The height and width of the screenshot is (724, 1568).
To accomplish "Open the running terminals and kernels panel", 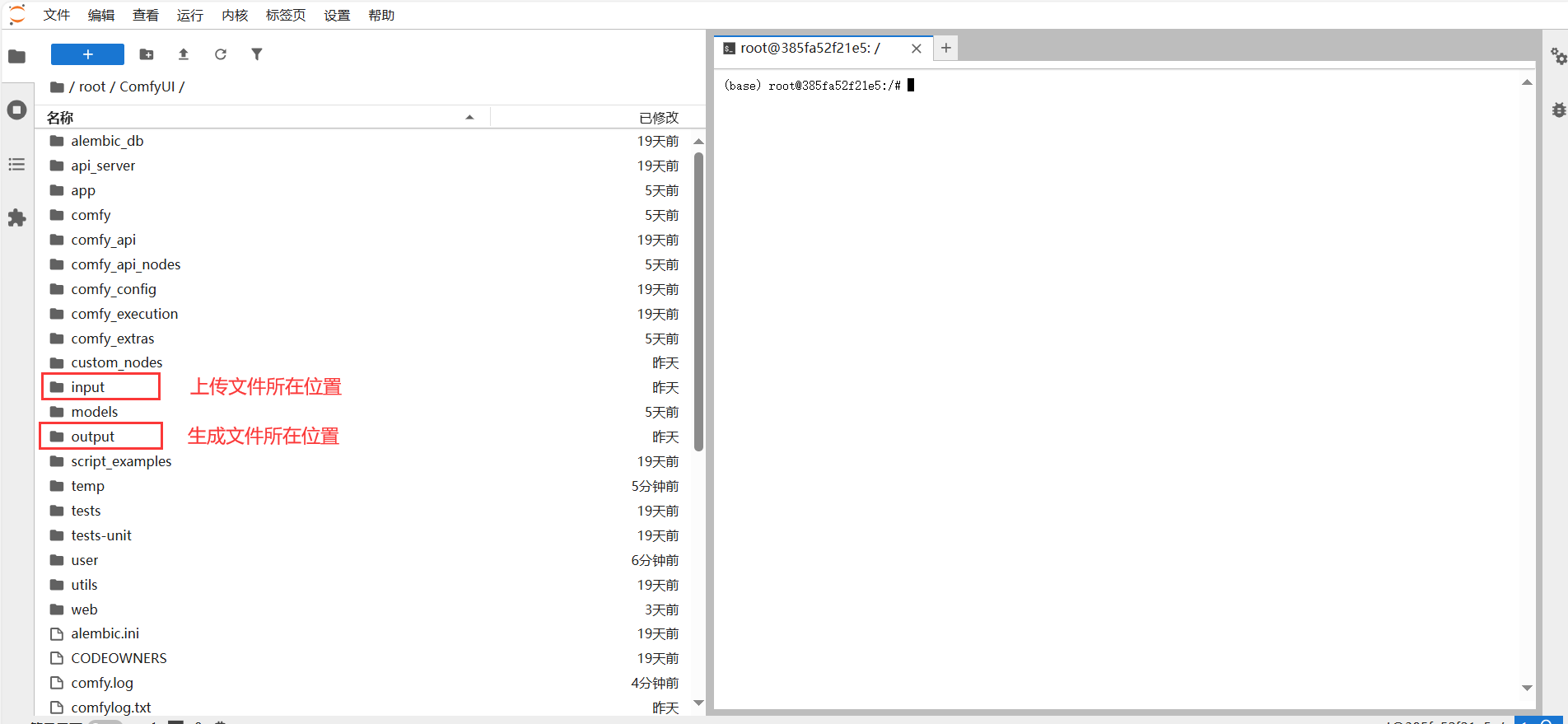I will 16,110.
